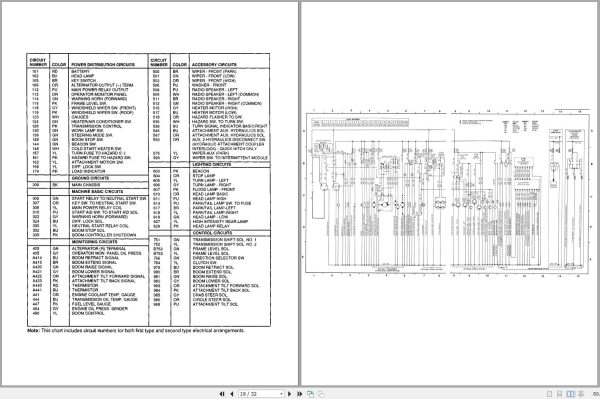Click the 'MACHINE BASIC CIRCUITS' section header
The height and width of the screenshot is (399, 600).
point(97,191)
